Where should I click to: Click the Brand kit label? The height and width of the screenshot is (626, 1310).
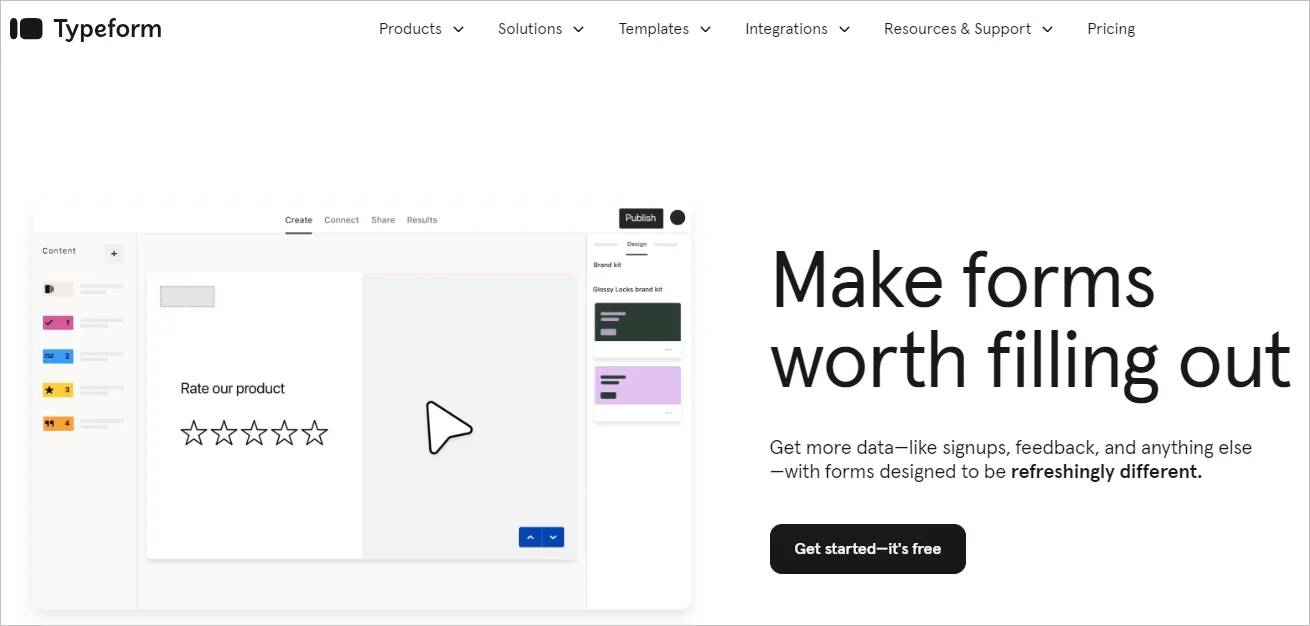(x=607, y=265)
